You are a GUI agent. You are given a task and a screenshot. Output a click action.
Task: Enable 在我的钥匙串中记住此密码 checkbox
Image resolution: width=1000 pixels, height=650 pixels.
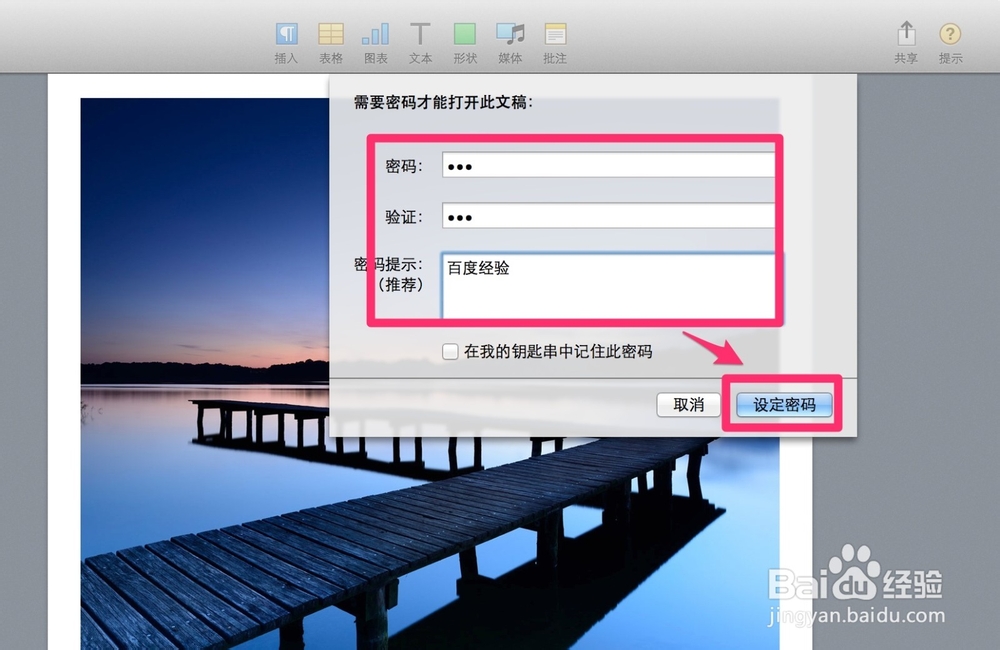pyautogui.click(x=450, y=351)
